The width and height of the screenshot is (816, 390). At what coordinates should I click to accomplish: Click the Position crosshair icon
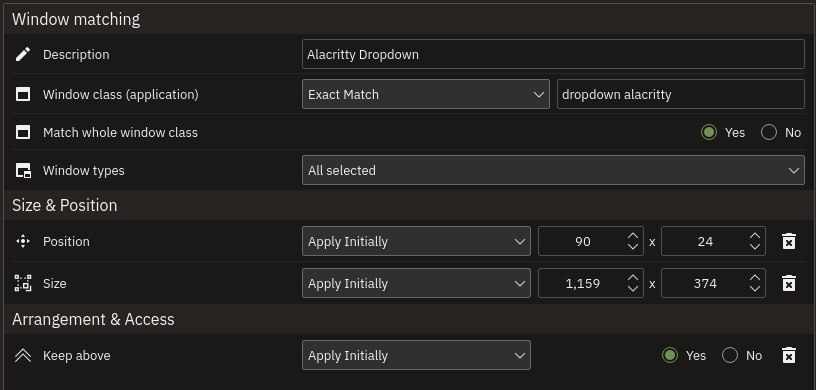coord(23,241)
